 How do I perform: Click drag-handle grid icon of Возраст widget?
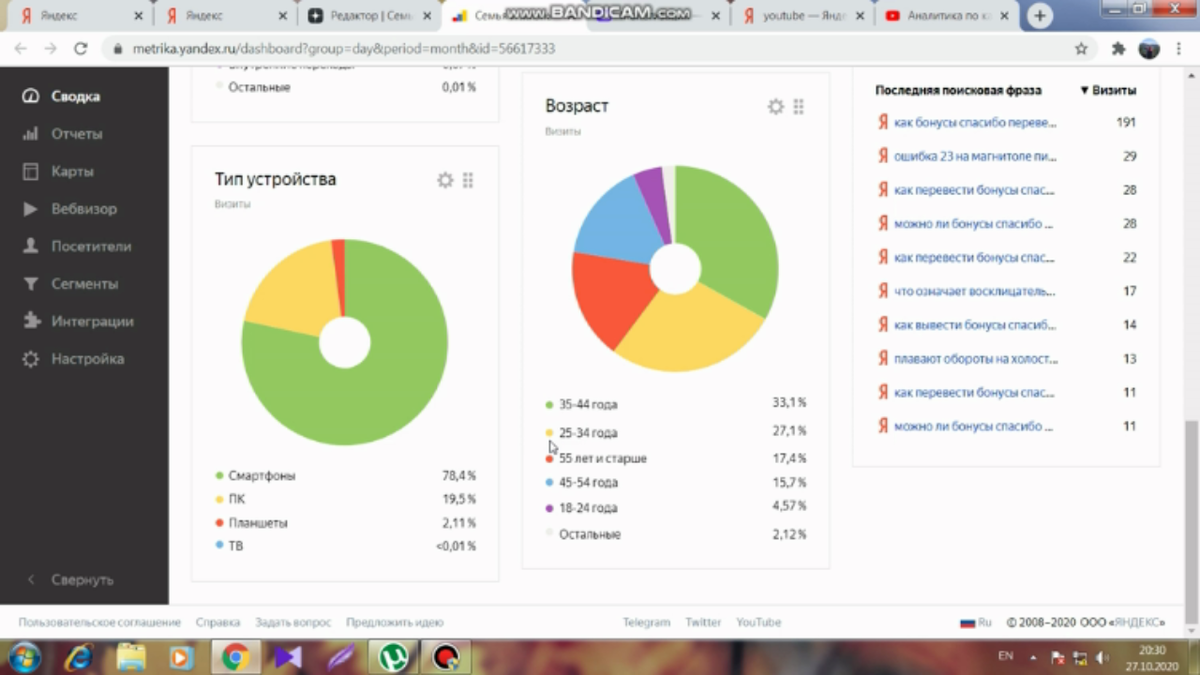click(799, 106)
